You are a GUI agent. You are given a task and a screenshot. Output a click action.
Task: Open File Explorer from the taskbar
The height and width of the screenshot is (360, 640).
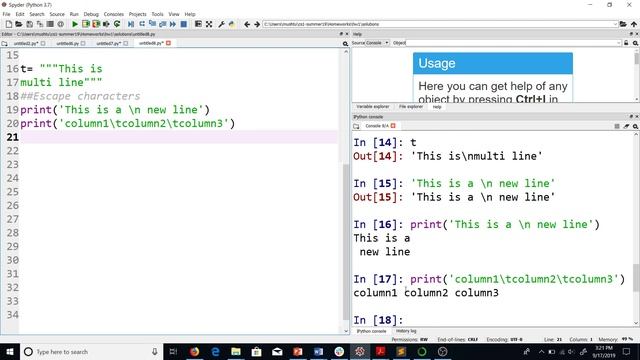[236, 351]
